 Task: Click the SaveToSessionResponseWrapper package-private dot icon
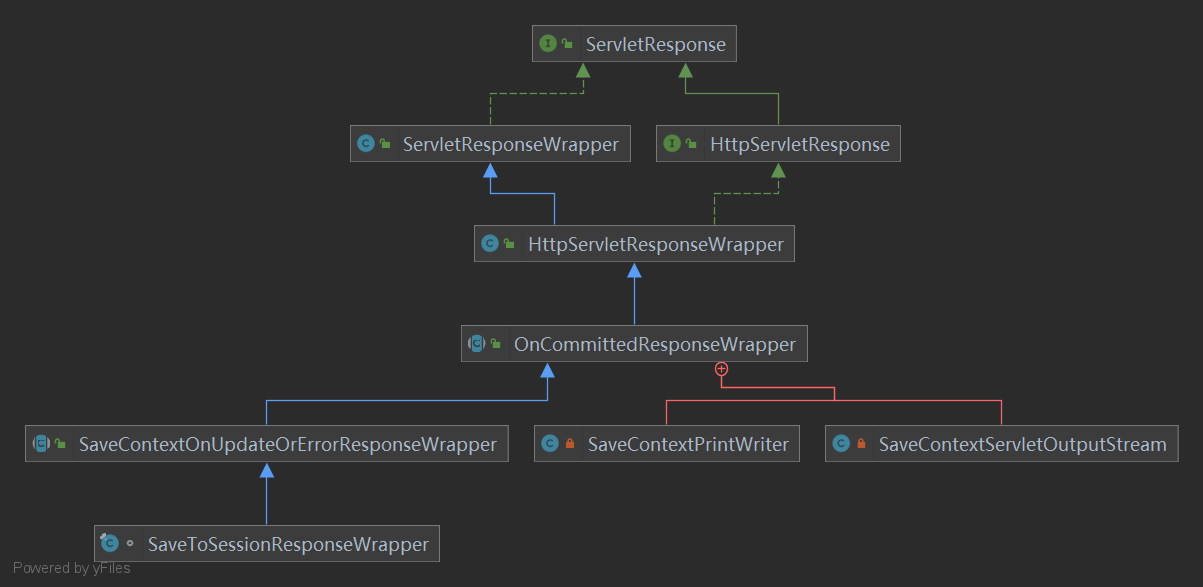click(x=130, y=544)
